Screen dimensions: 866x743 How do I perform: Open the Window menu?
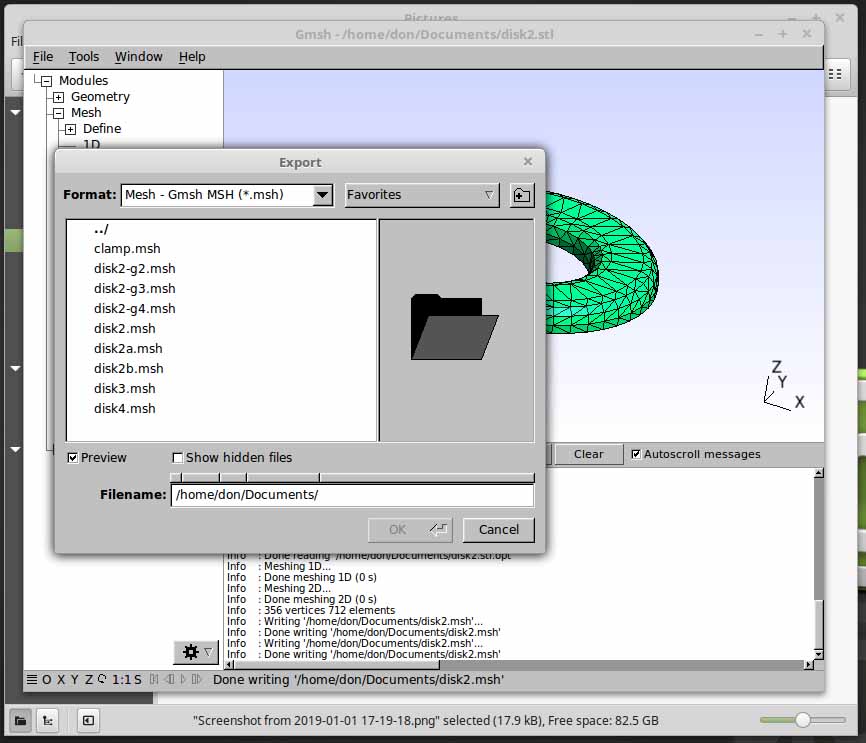coord(139,56)
